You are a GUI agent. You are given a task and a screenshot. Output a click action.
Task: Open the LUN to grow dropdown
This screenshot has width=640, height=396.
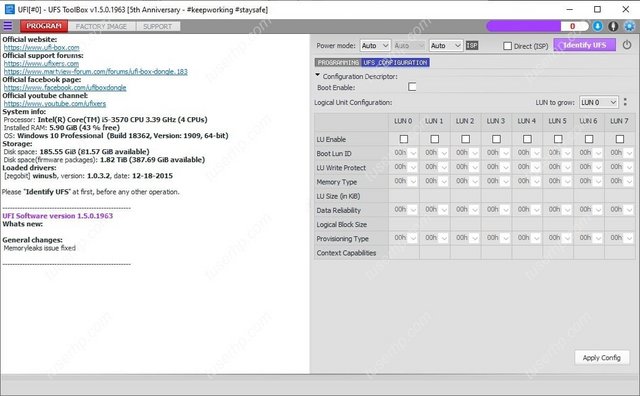599,102
